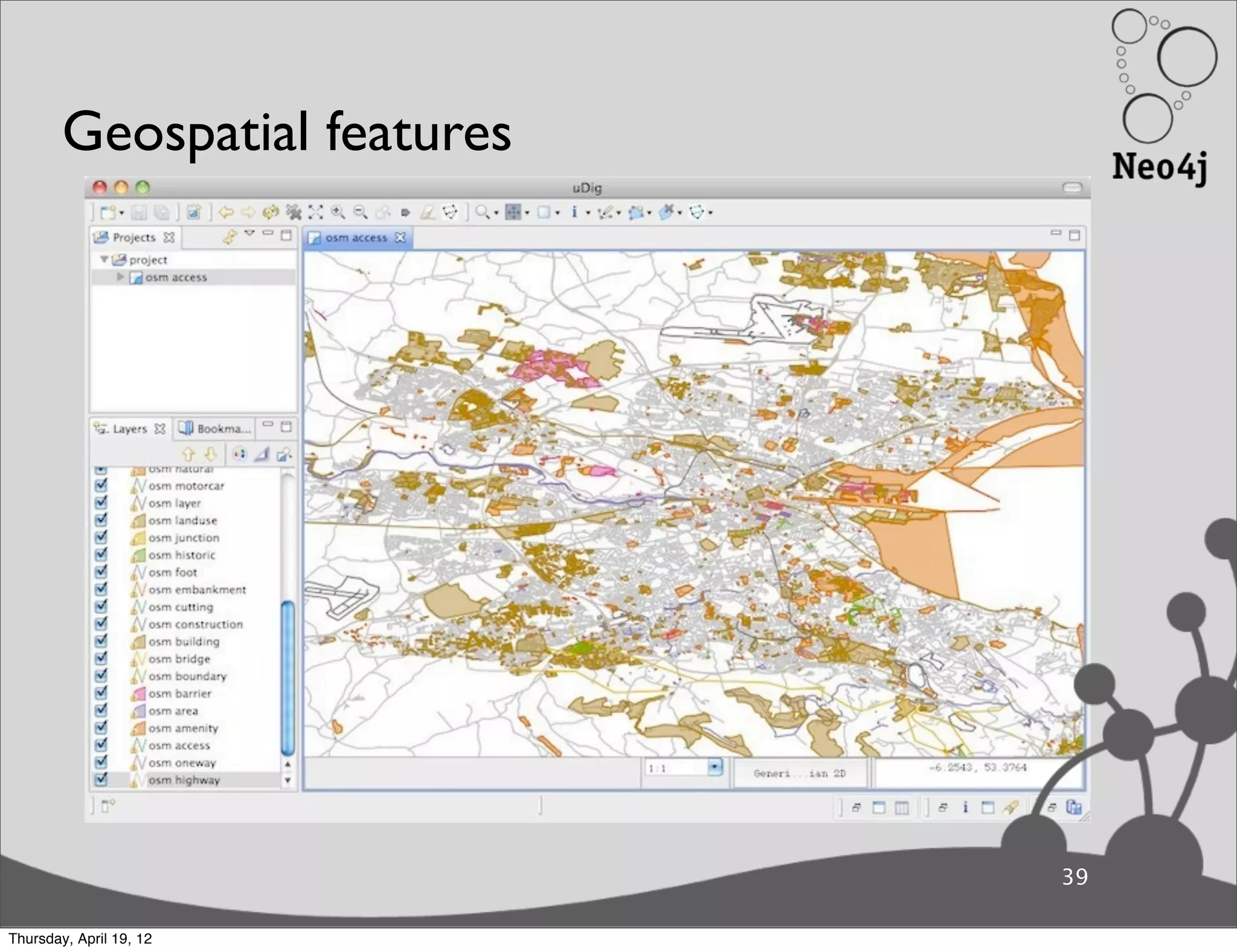1237x952 pixels.
Task: Select the osm access editor tab
Action: coord(356,237)
